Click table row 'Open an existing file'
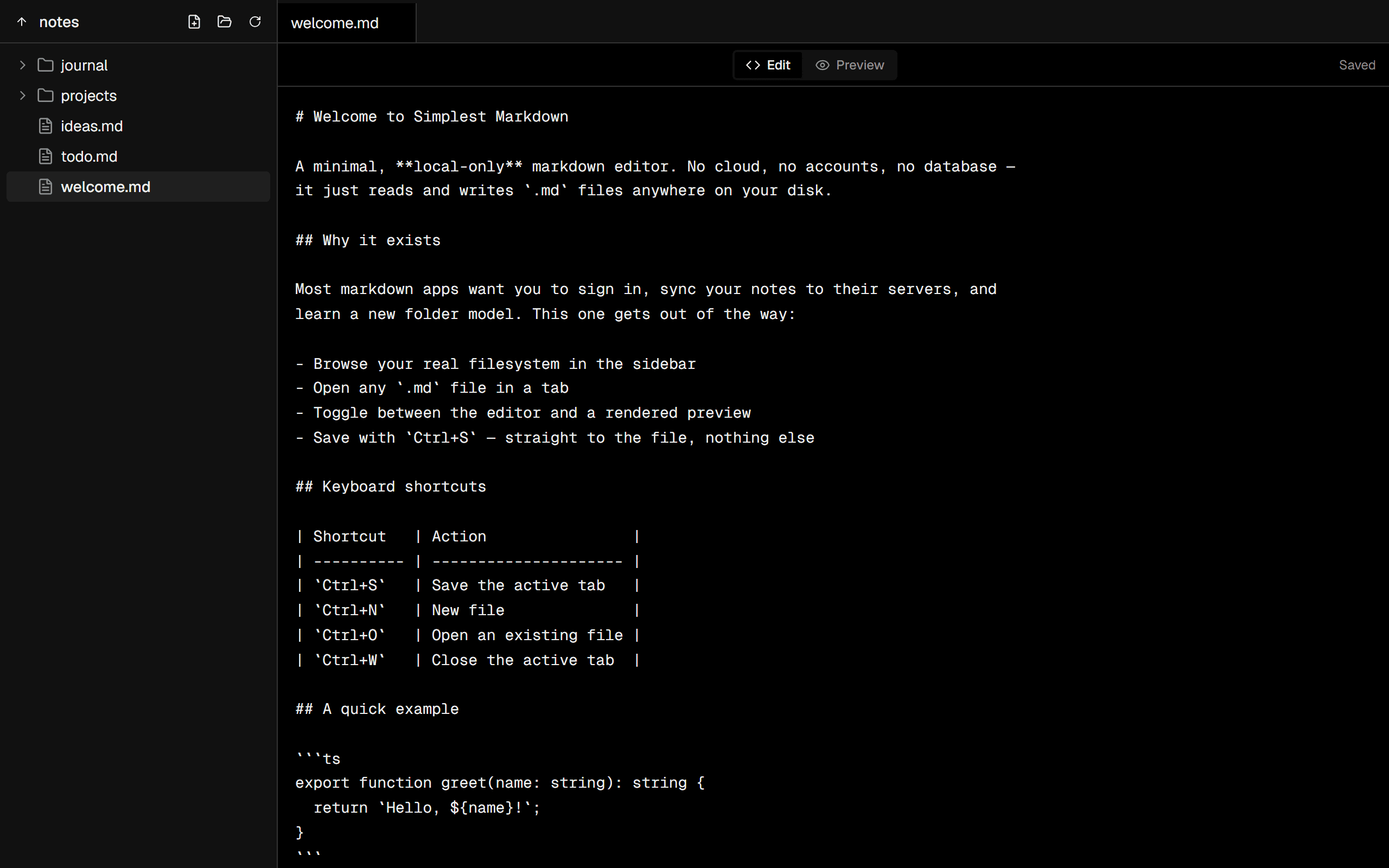The image size is (1389, 868). click(468, 635)
